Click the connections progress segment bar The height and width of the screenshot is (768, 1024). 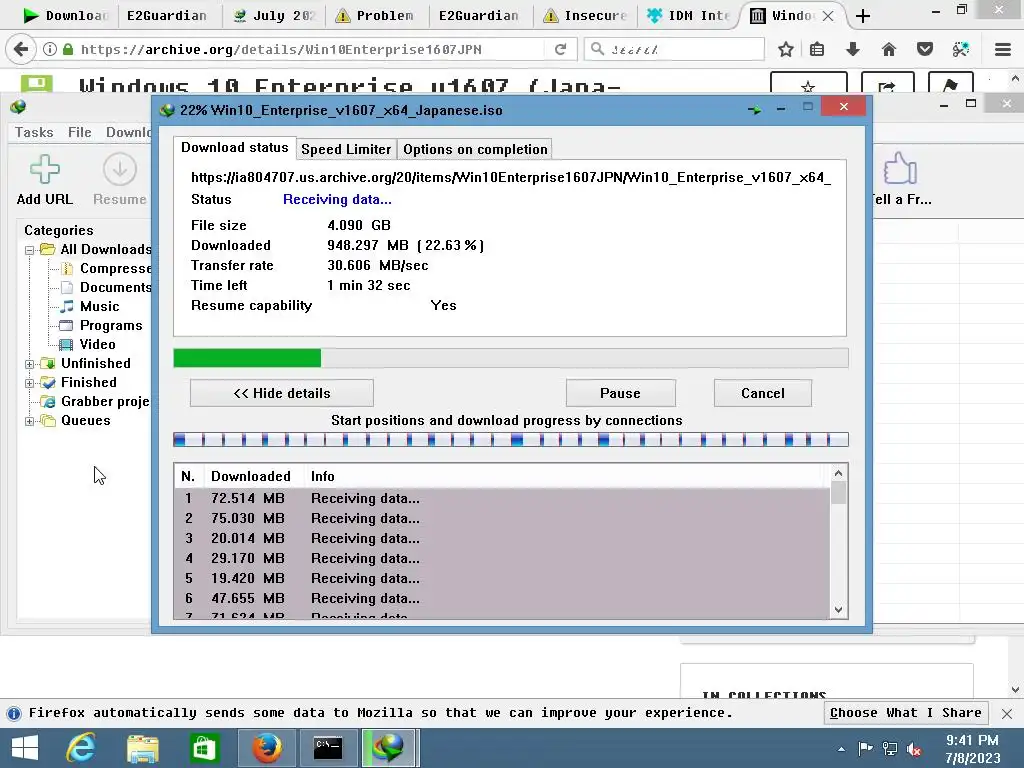(511, 440)
